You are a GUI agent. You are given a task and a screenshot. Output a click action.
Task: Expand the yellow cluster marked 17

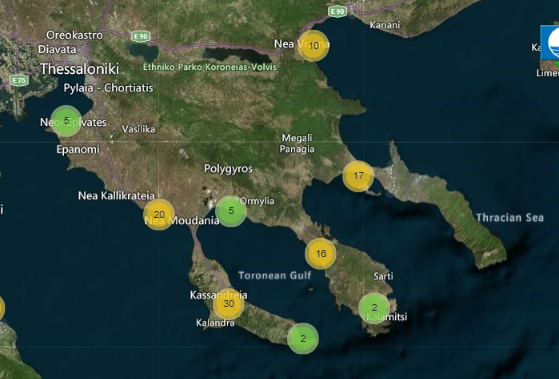point(358,176)
